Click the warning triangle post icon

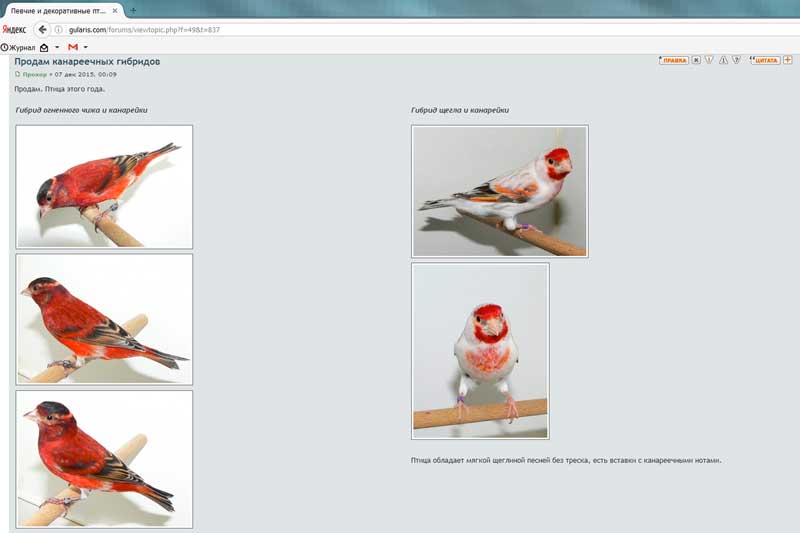coord(722,60)
